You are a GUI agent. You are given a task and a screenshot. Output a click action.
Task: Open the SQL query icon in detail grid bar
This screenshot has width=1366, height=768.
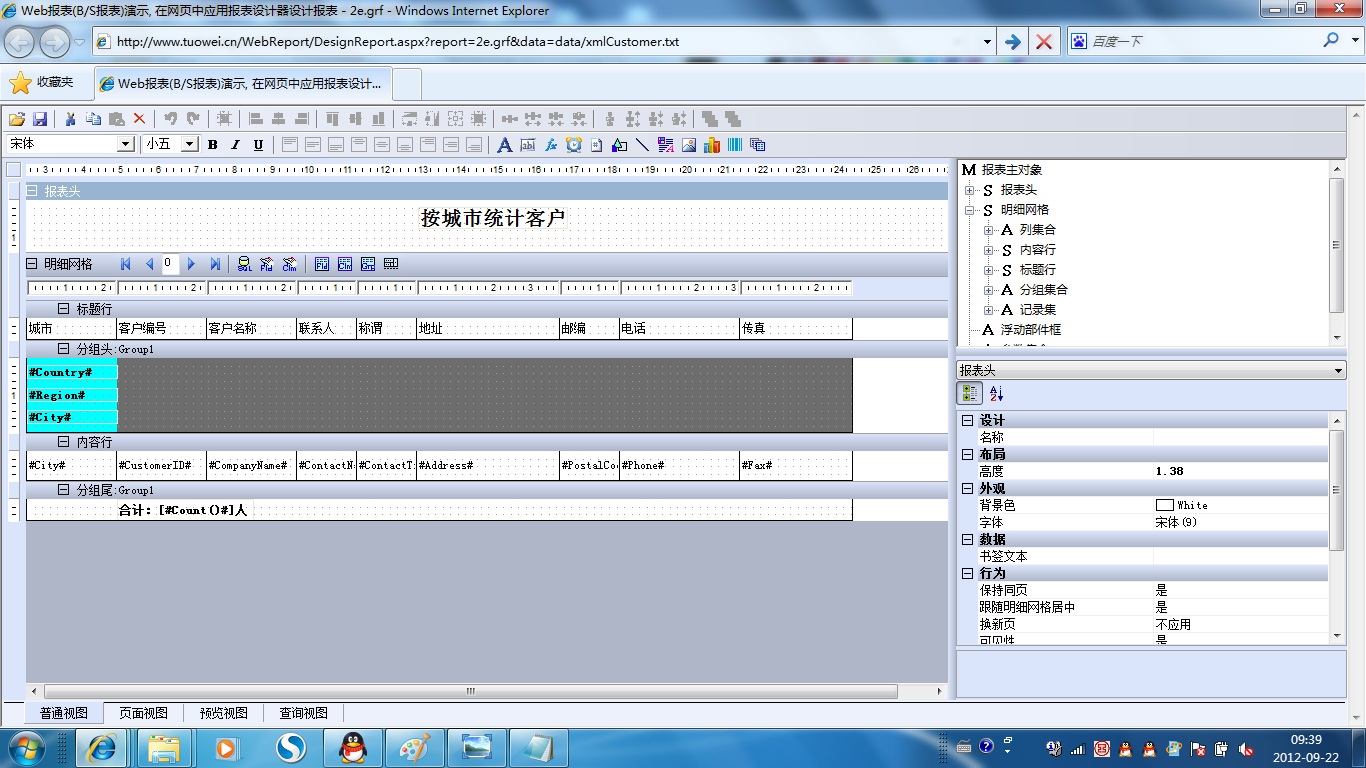244,264
